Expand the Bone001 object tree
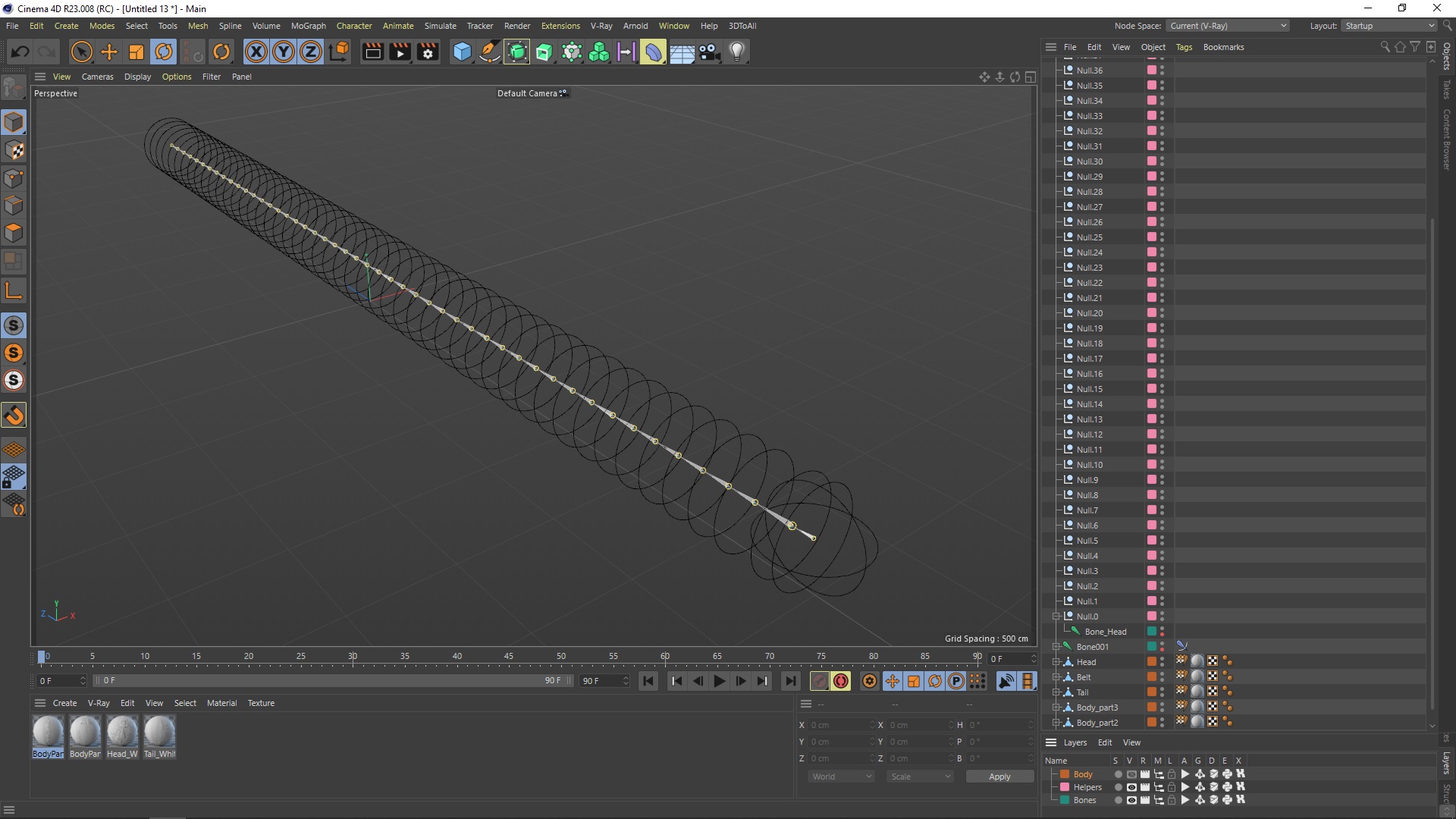The image size is (1456, 819). [x=1056, y=647]
